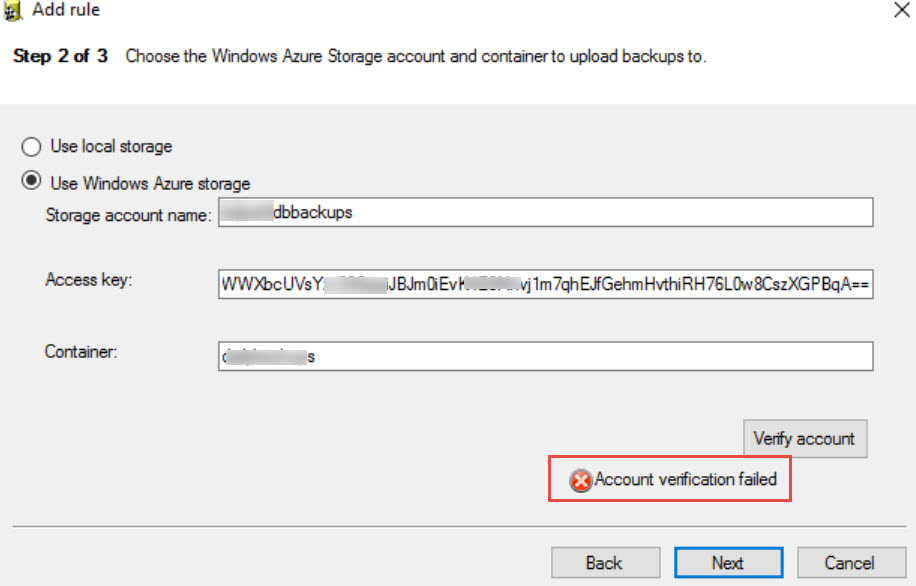Click the 'Storage account name:' label

[x=128, y=215]
